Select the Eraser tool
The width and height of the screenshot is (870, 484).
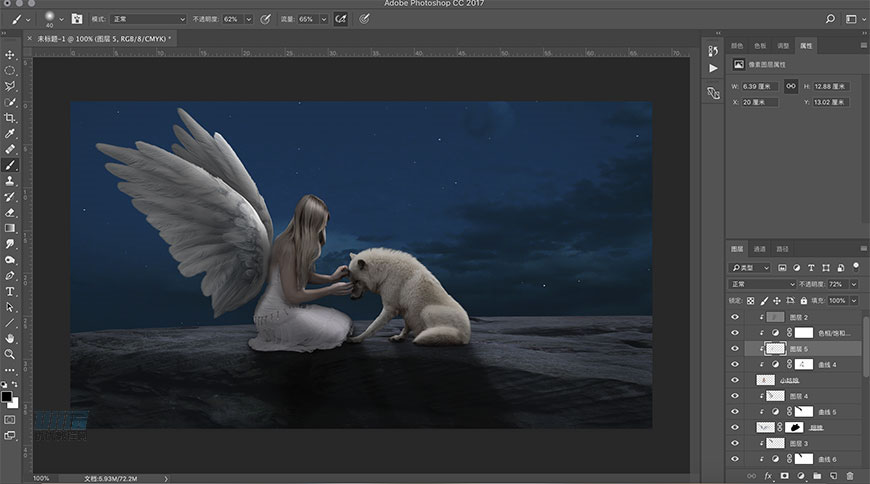pos(10,212)
